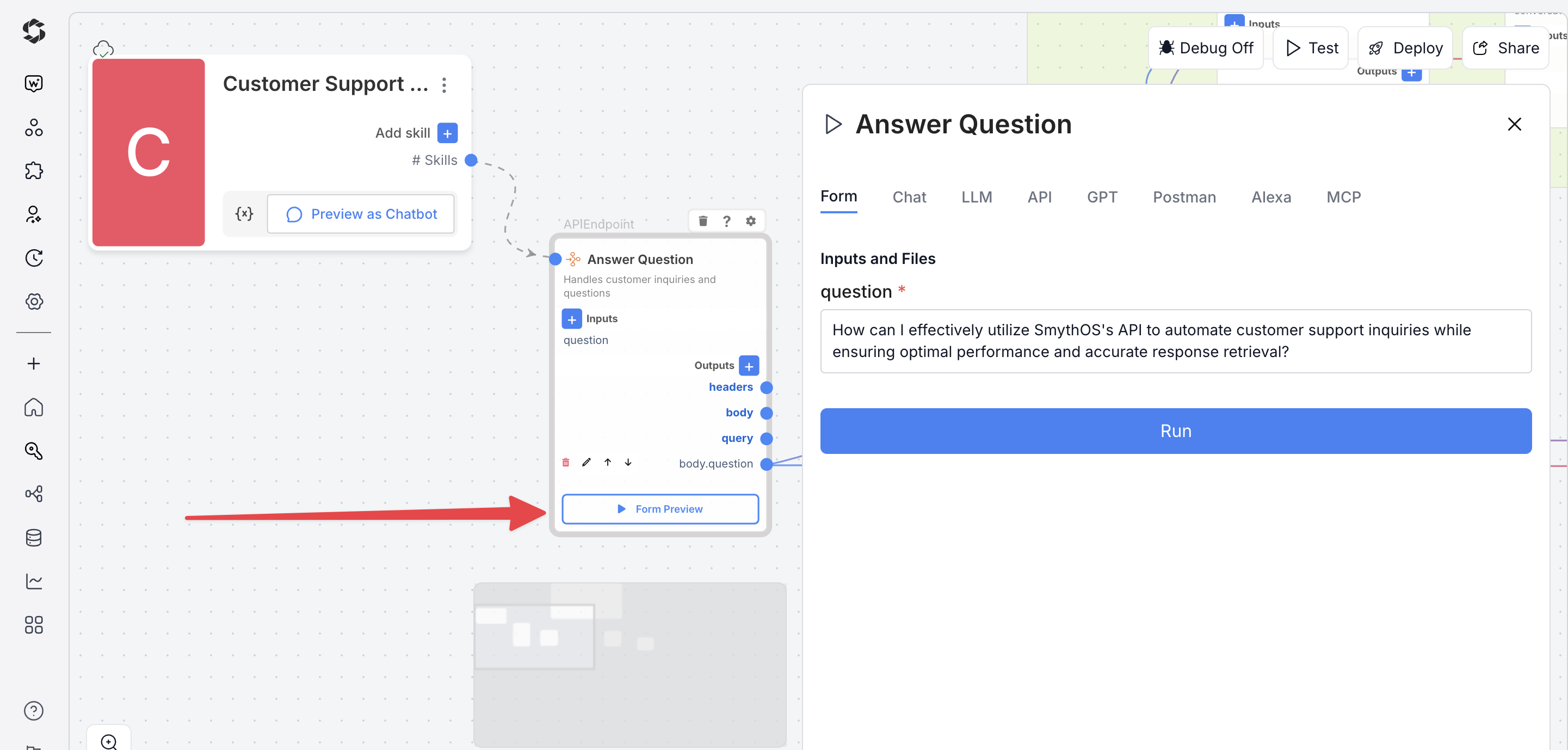Open component settings gear icon

pyautogui.click(x=751, y=221)
